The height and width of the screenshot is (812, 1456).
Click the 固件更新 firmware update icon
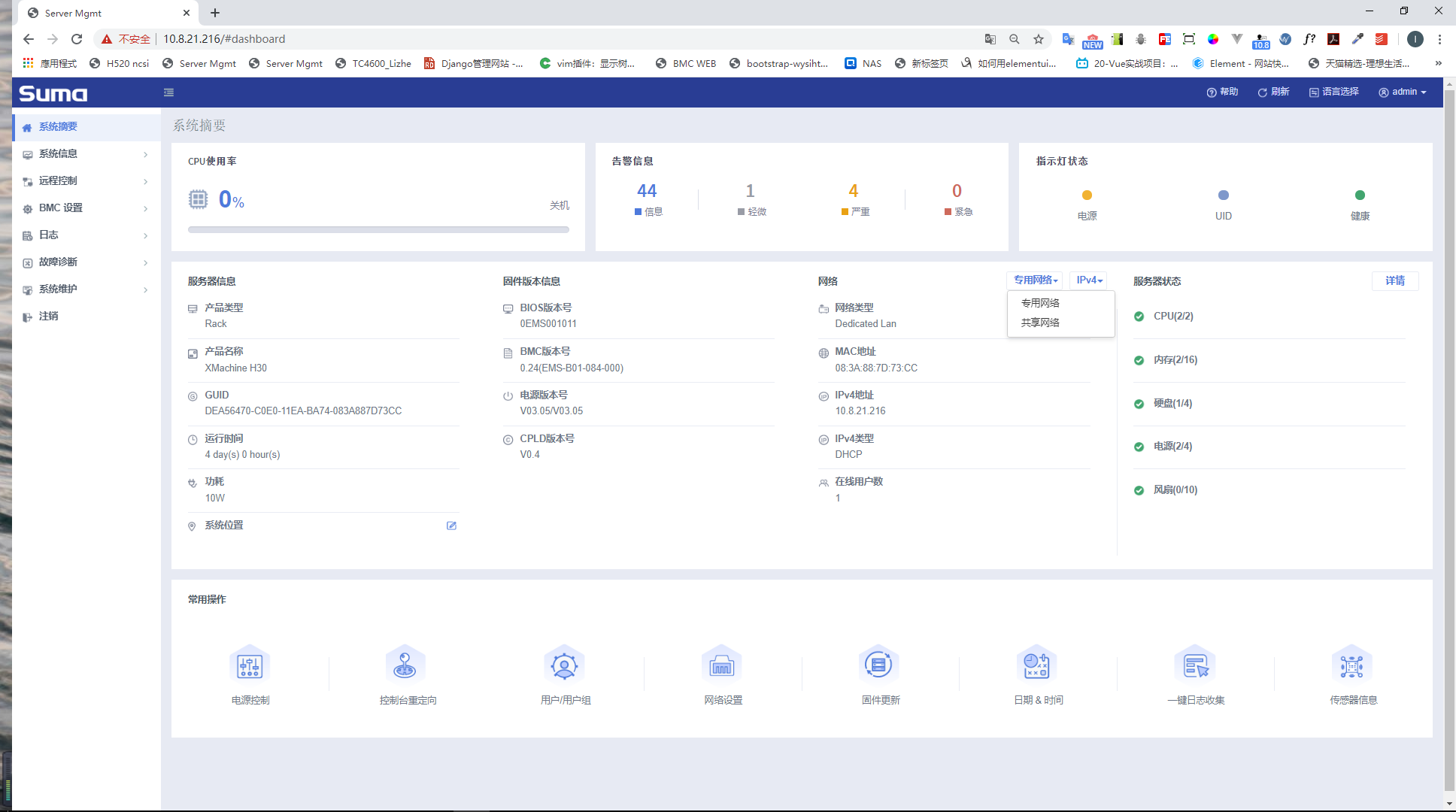(x=878, y=665)
